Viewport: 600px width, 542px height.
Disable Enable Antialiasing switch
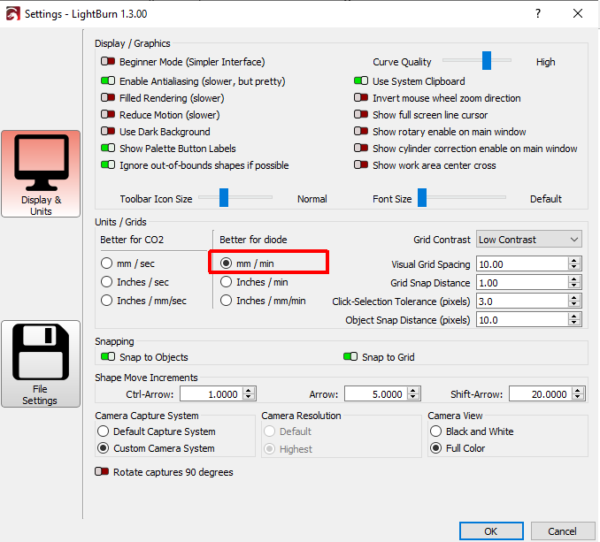click(x=107, y=81)
